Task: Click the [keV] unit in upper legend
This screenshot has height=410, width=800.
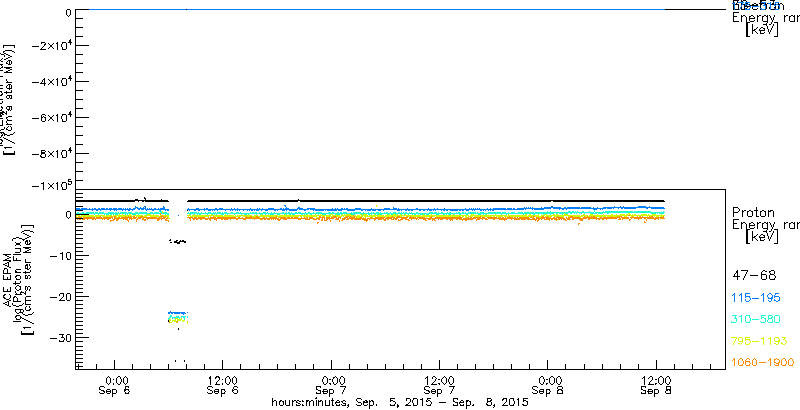Action: [762, 30]
